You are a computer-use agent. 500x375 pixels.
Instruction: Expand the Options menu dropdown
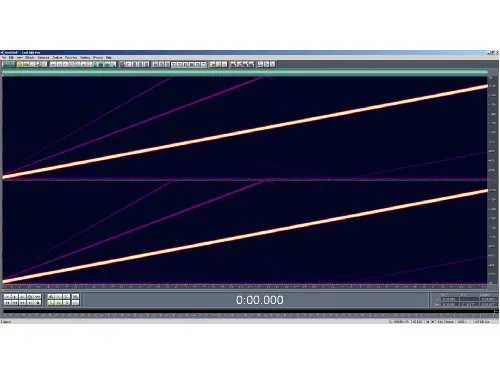(x=85, y=58)
